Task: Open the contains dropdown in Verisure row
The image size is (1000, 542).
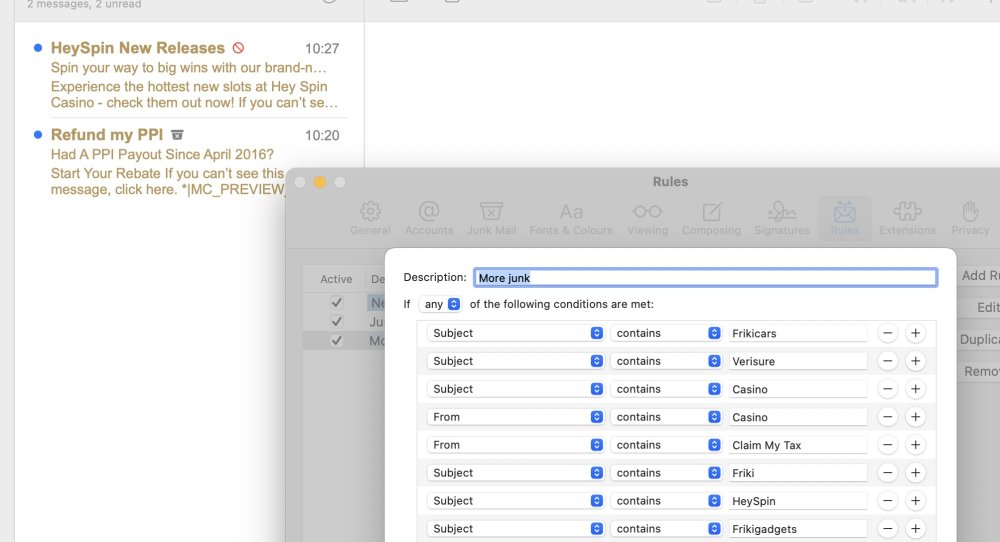Action: [666, 361]
